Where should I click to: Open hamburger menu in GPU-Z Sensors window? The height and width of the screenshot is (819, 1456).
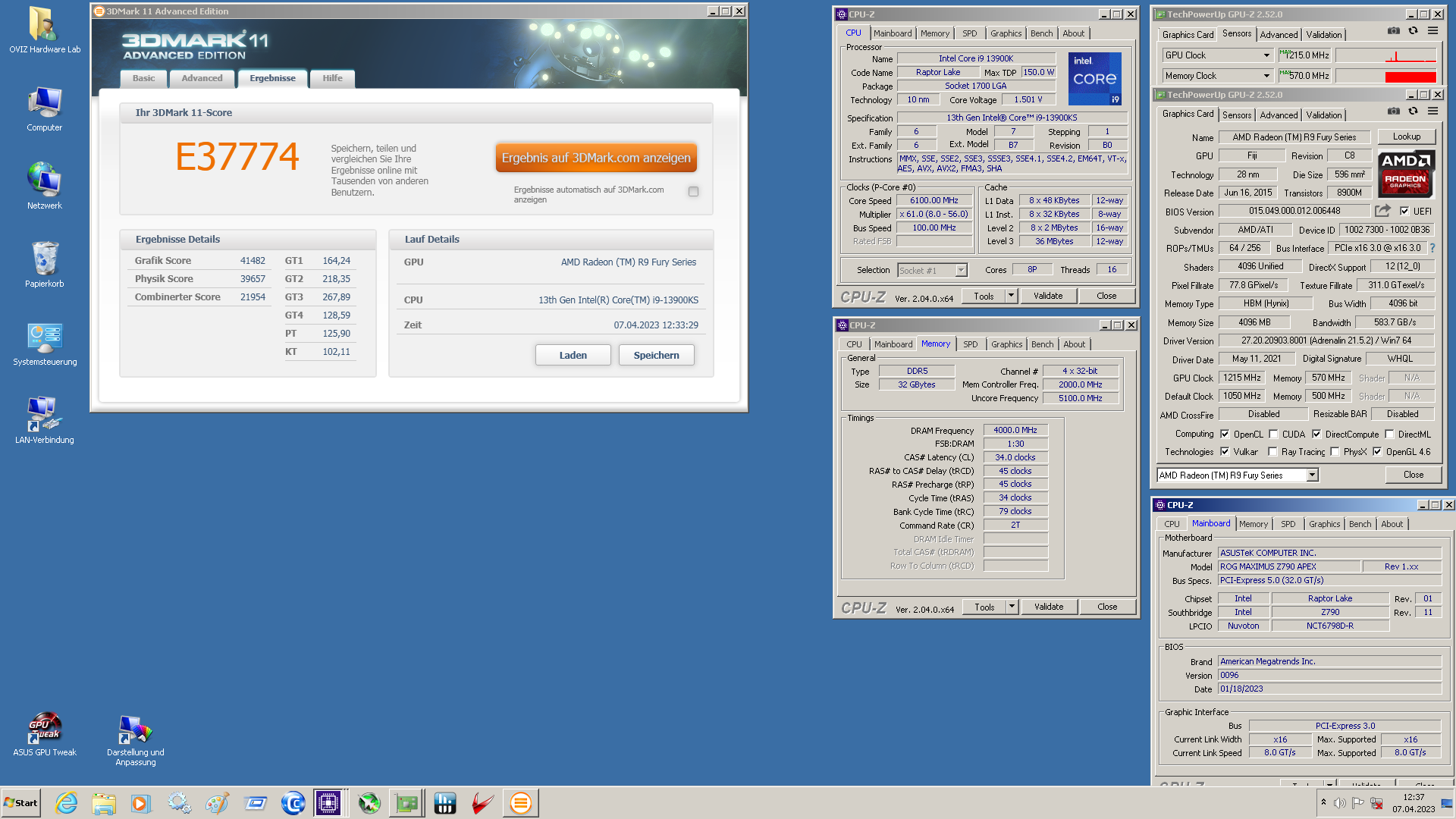[x=1432, y=31]
